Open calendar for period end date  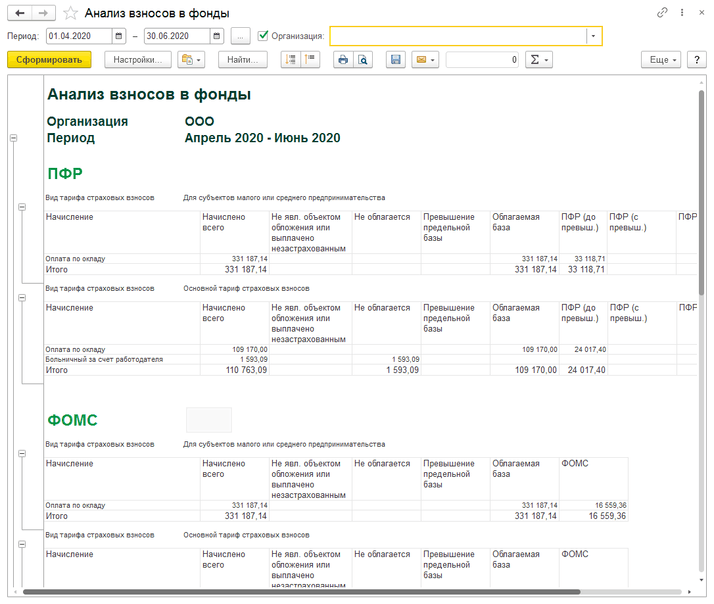click(x=217, y=36)
